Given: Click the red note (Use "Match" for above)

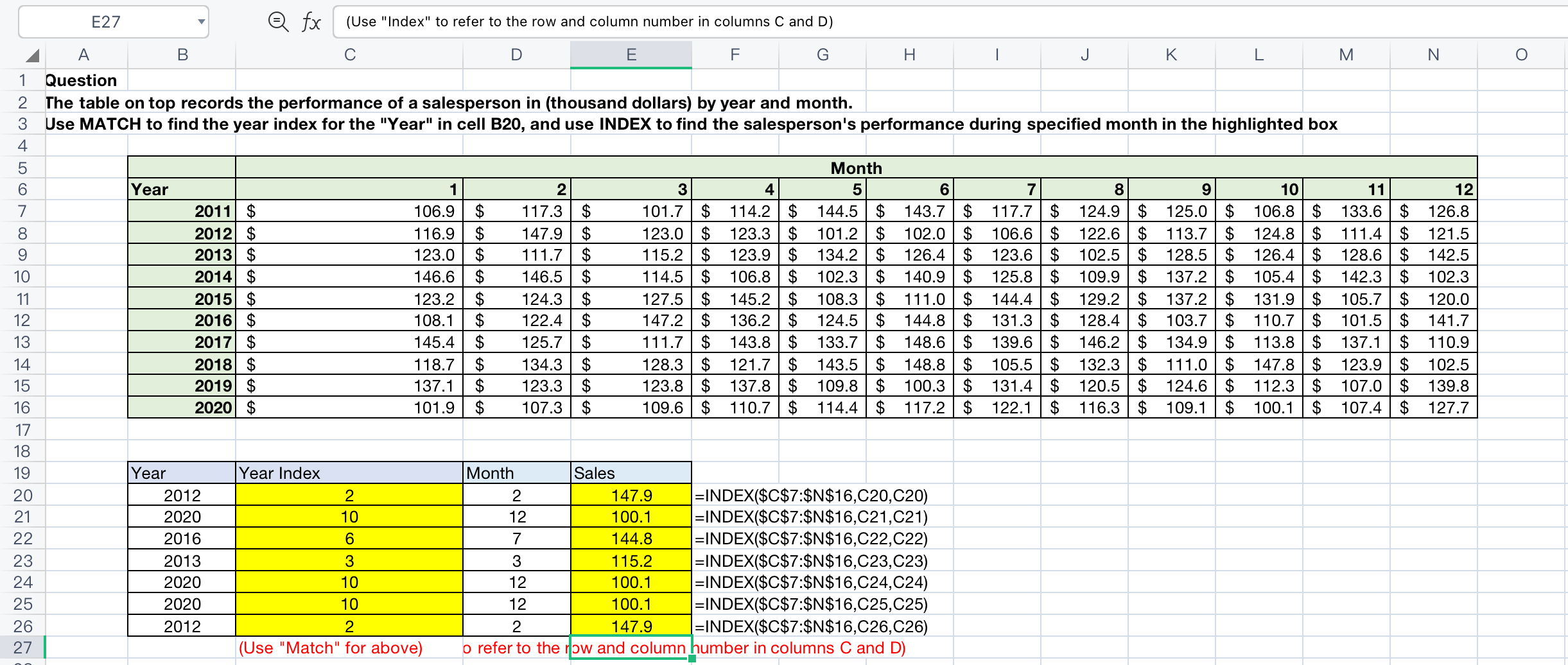Looking at the screenshot, I should [x=331, y=648].
